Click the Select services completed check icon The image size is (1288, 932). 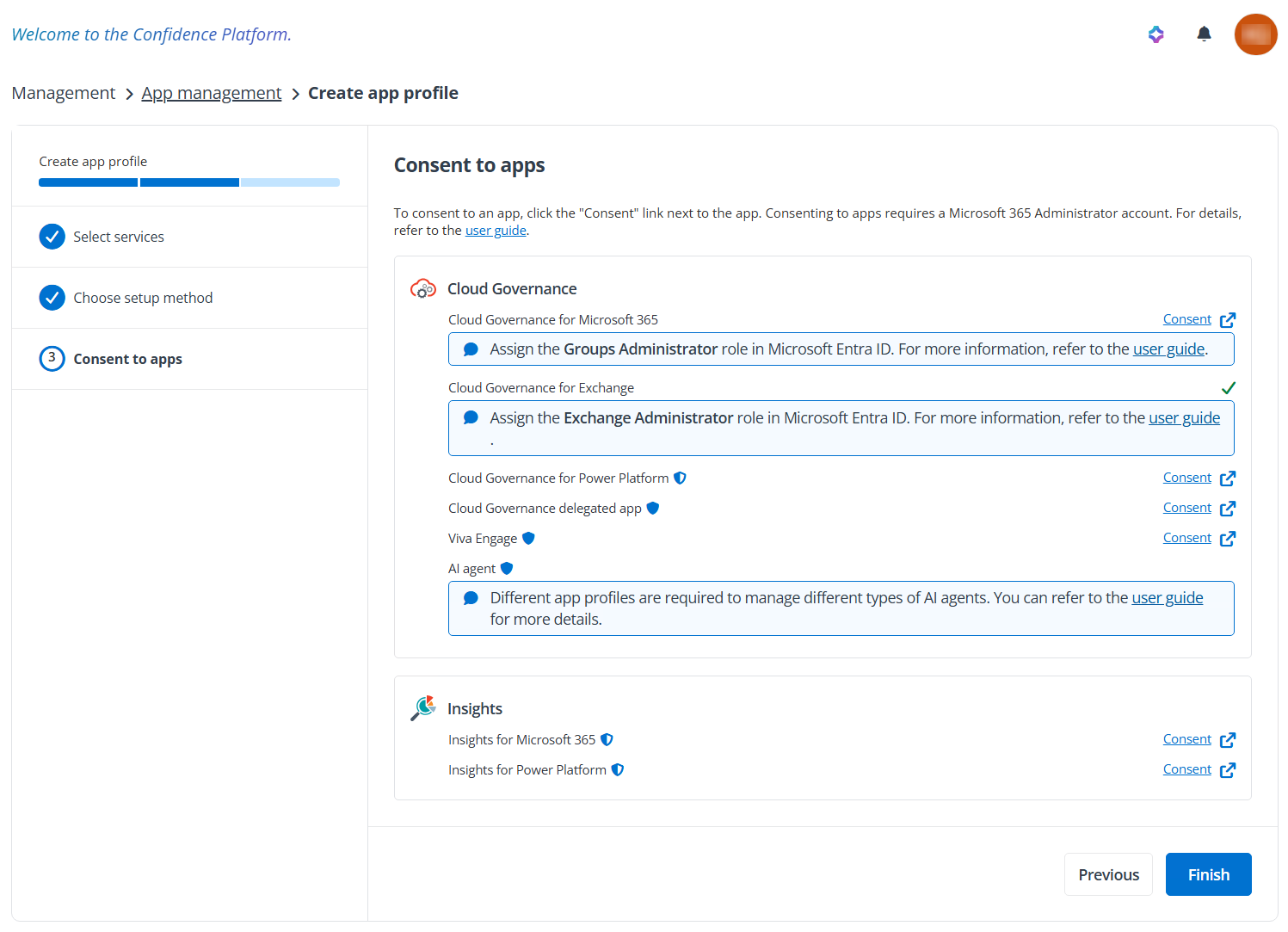(52, 237)
